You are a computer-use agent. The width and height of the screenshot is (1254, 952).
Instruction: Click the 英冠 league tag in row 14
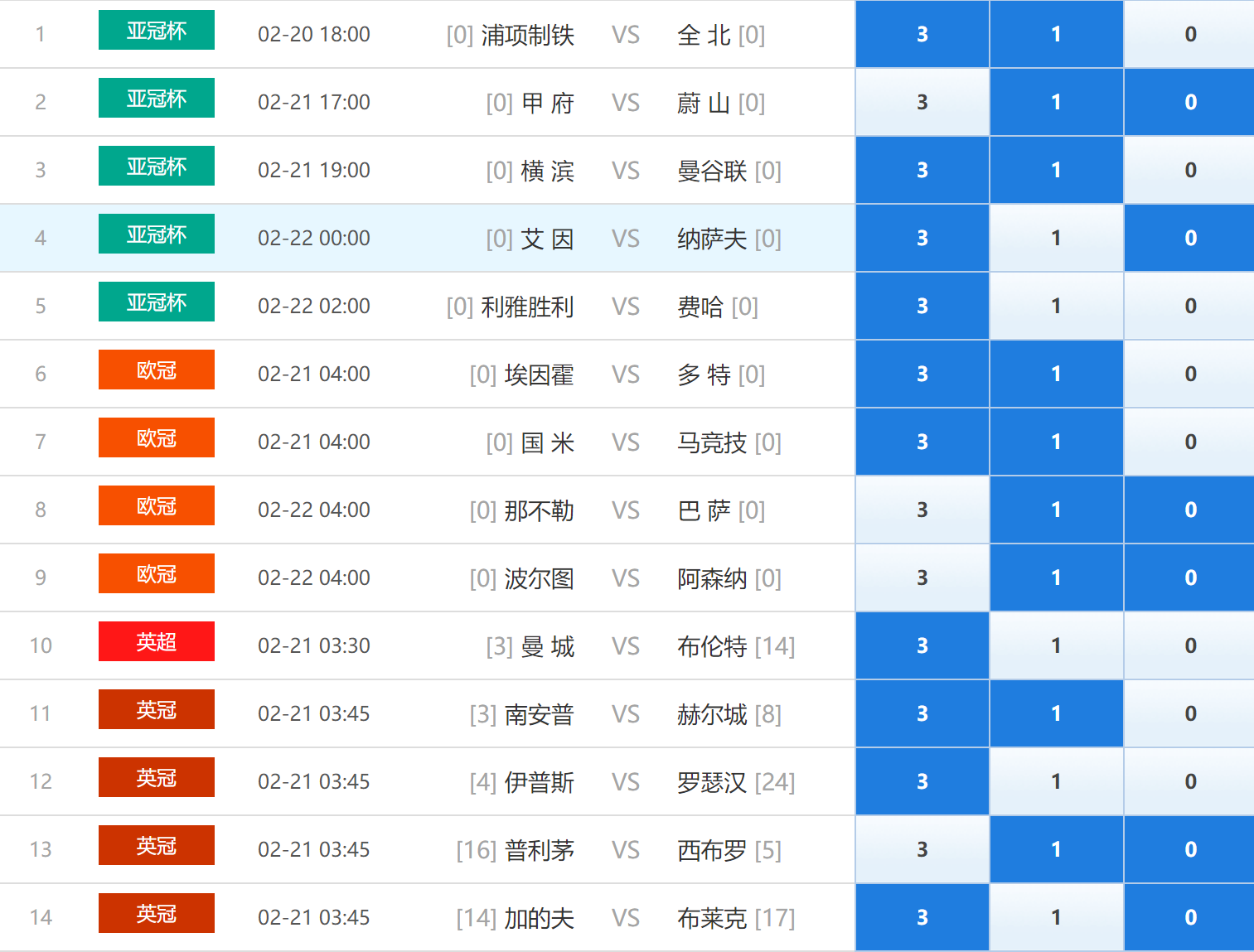[157, 913]
